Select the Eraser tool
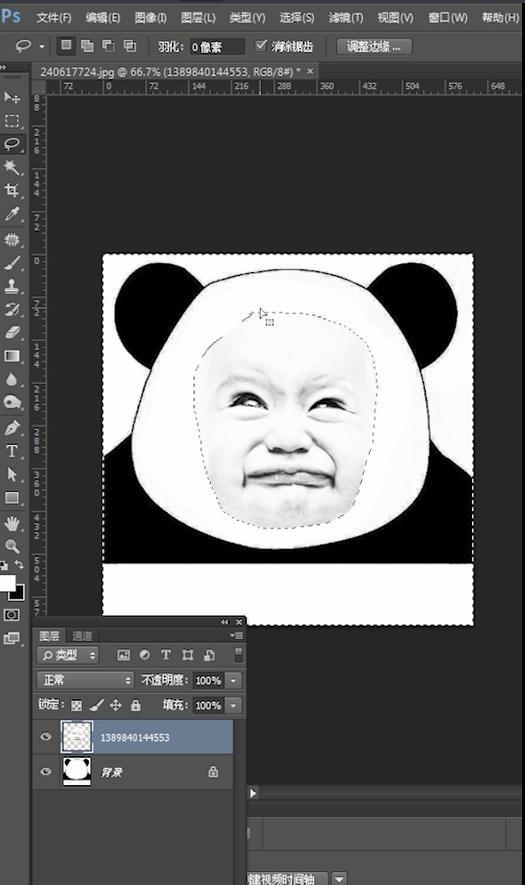 pos(12,332)
